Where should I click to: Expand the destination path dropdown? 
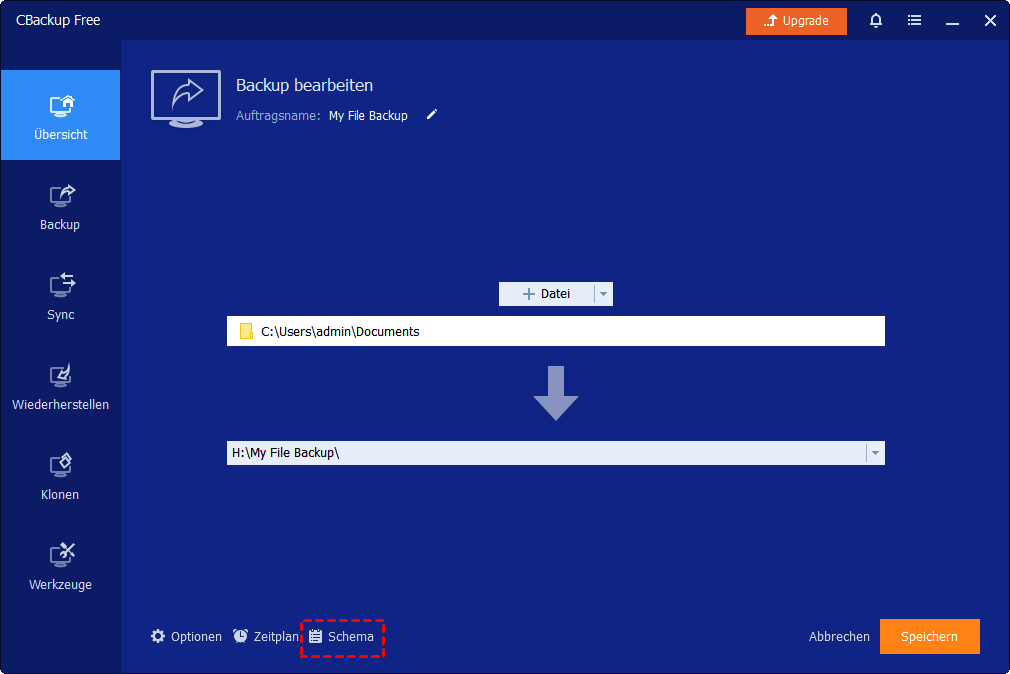coord(875,453)
